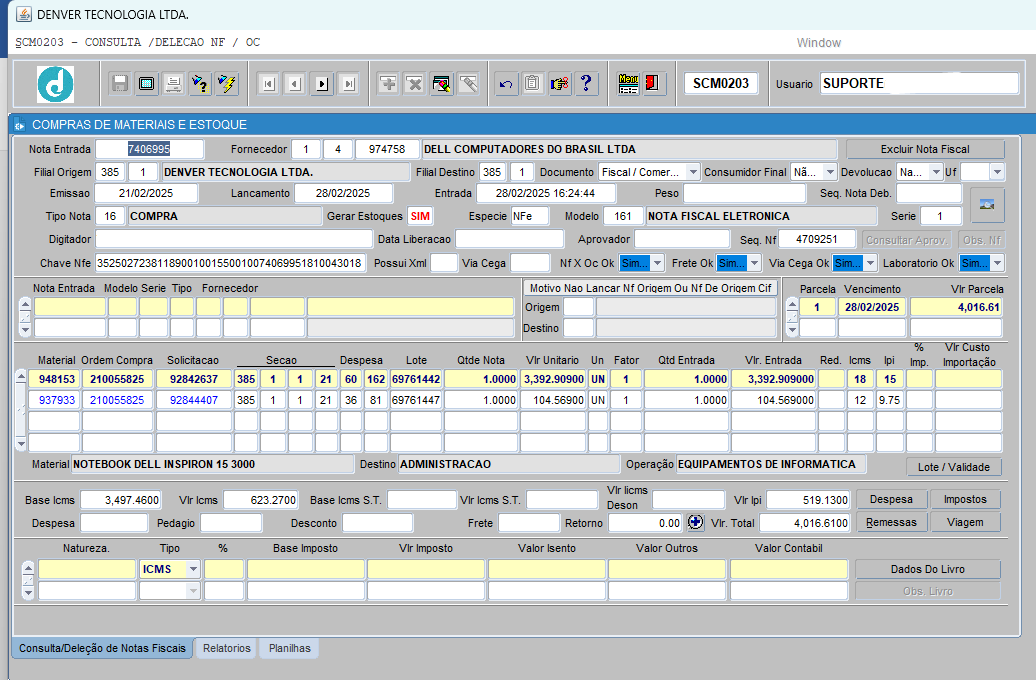Click the Print icon in toolbar
Viewport: 1036px width, 680px height.
click(x=173, y=84)
